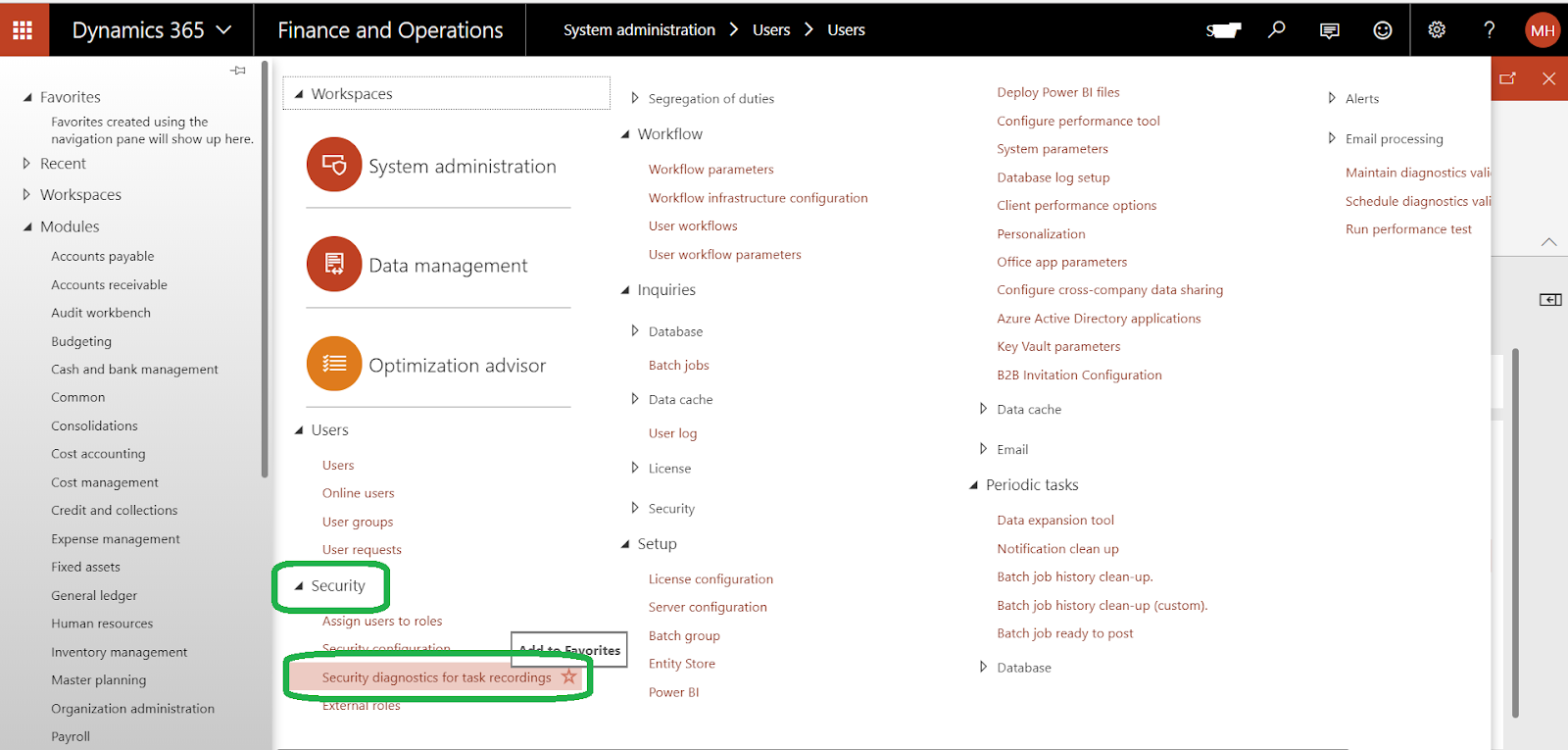Image resolution: width=1568 pixels, height=750 pixels.
Task: Collapse the Inquiries group
Action: pos(625,290)
